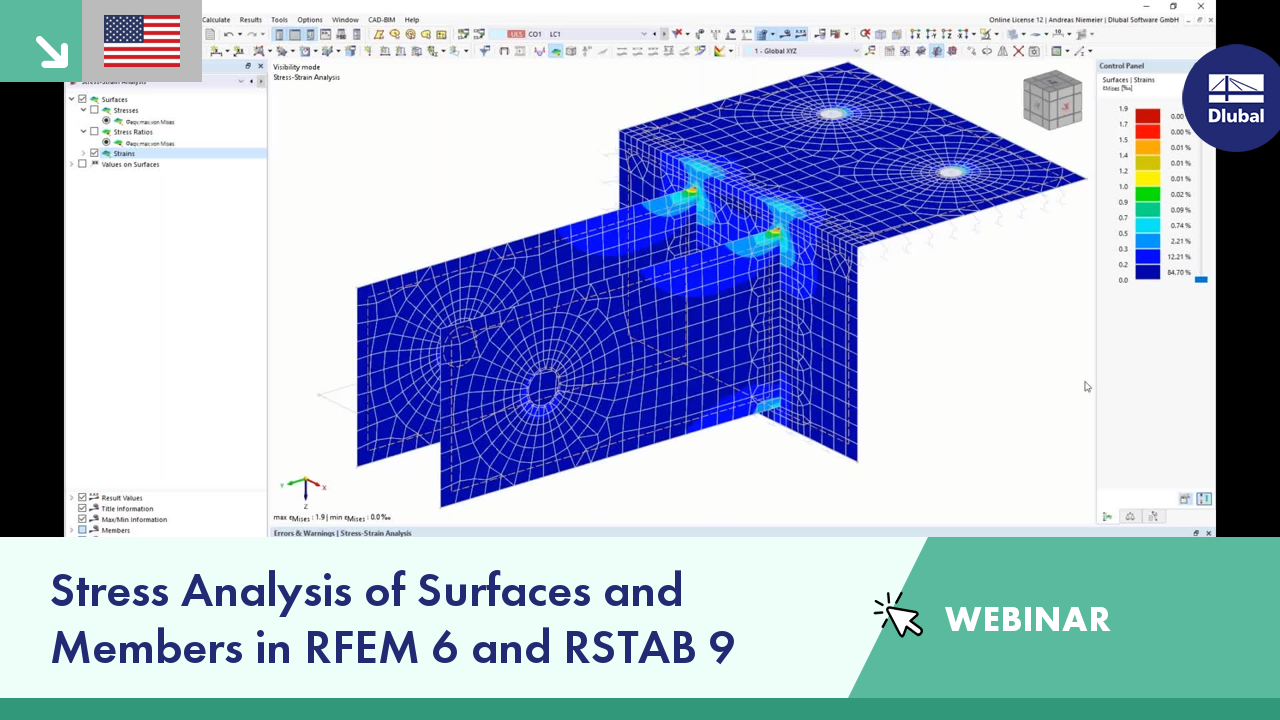Enable the Stresses checkbox

94,110
